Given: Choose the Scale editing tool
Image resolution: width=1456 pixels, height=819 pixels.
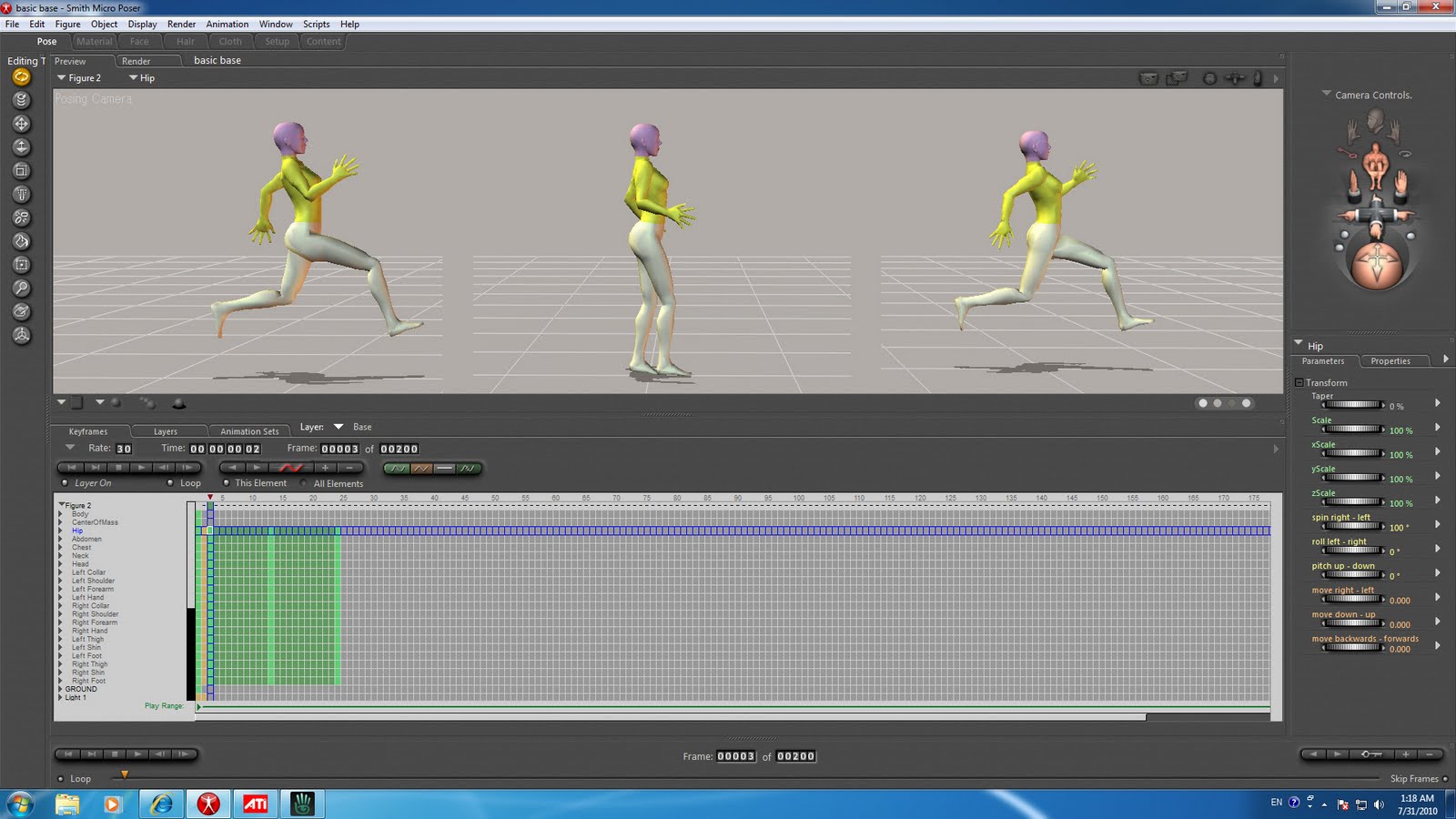Looking at the screenshot, I should pos(20,171).
